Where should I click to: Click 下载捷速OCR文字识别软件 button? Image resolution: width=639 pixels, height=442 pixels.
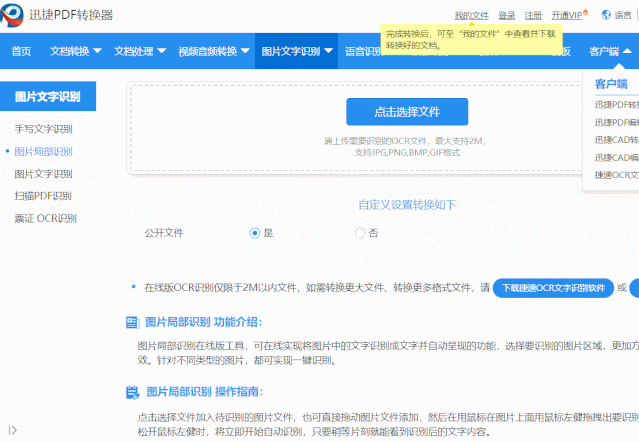(x=553, y=288)
